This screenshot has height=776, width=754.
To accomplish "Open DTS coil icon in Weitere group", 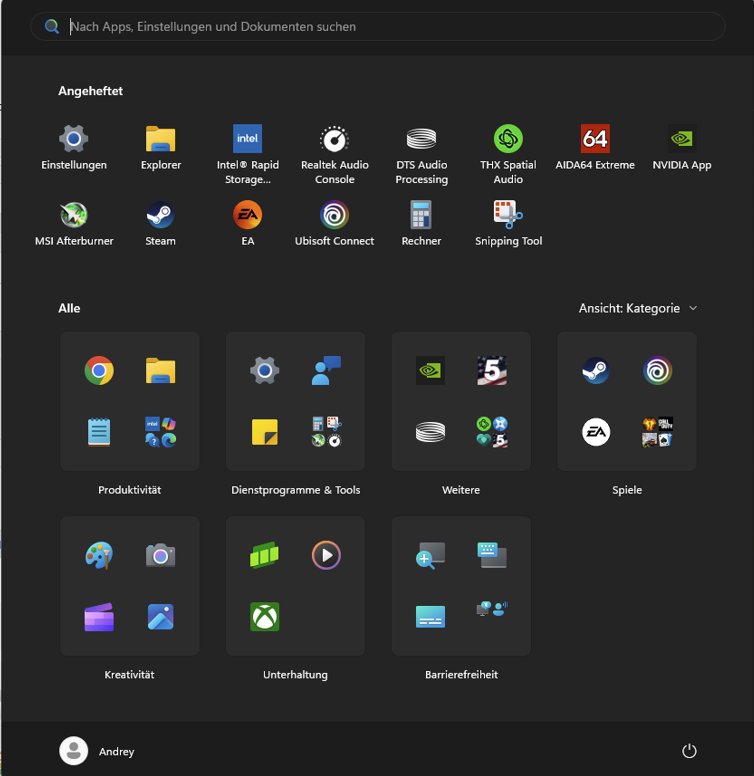I will (x=430, y=432).
